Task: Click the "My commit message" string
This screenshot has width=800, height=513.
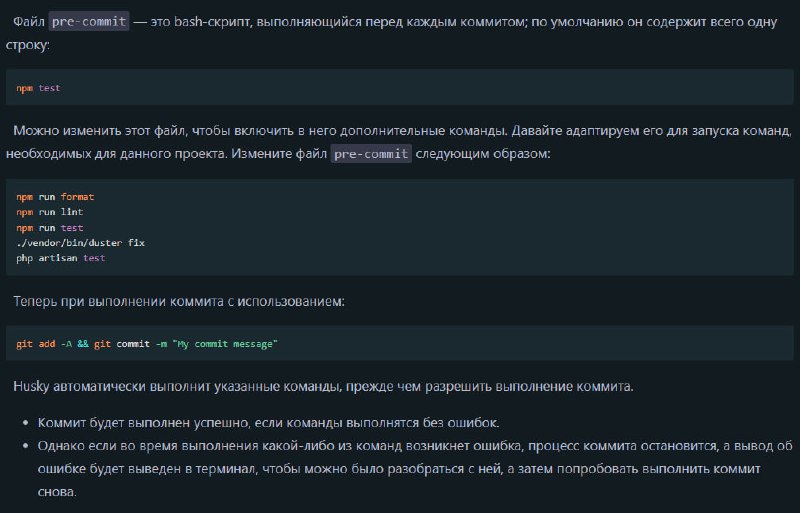Action: [x=225, y=344]
